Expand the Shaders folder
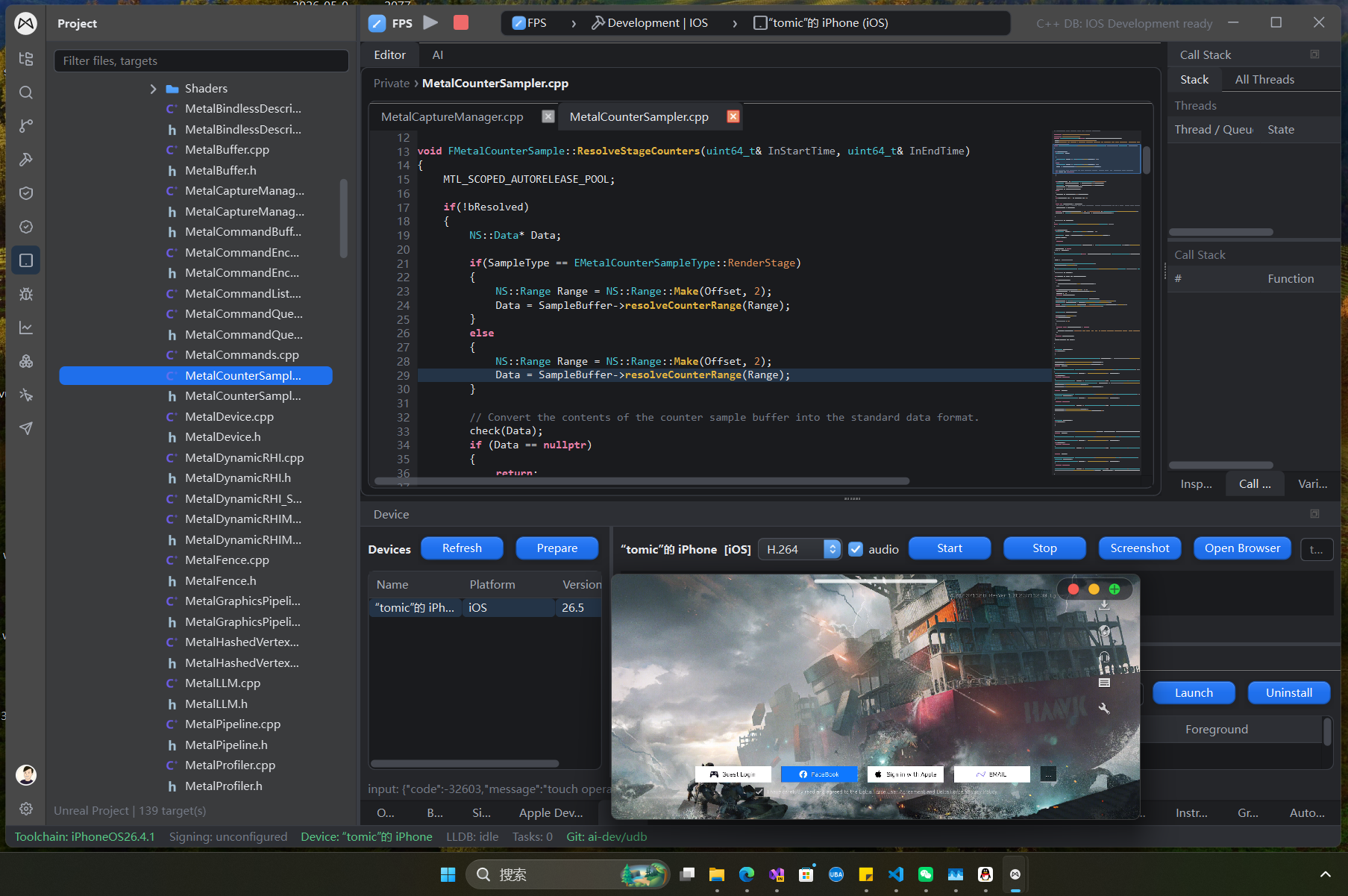 click(153, 89)
